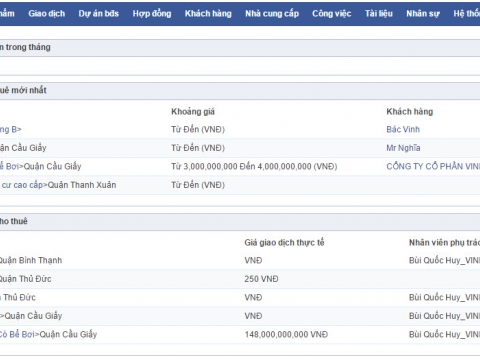Open the Nhân sự menu

[423, 14]
